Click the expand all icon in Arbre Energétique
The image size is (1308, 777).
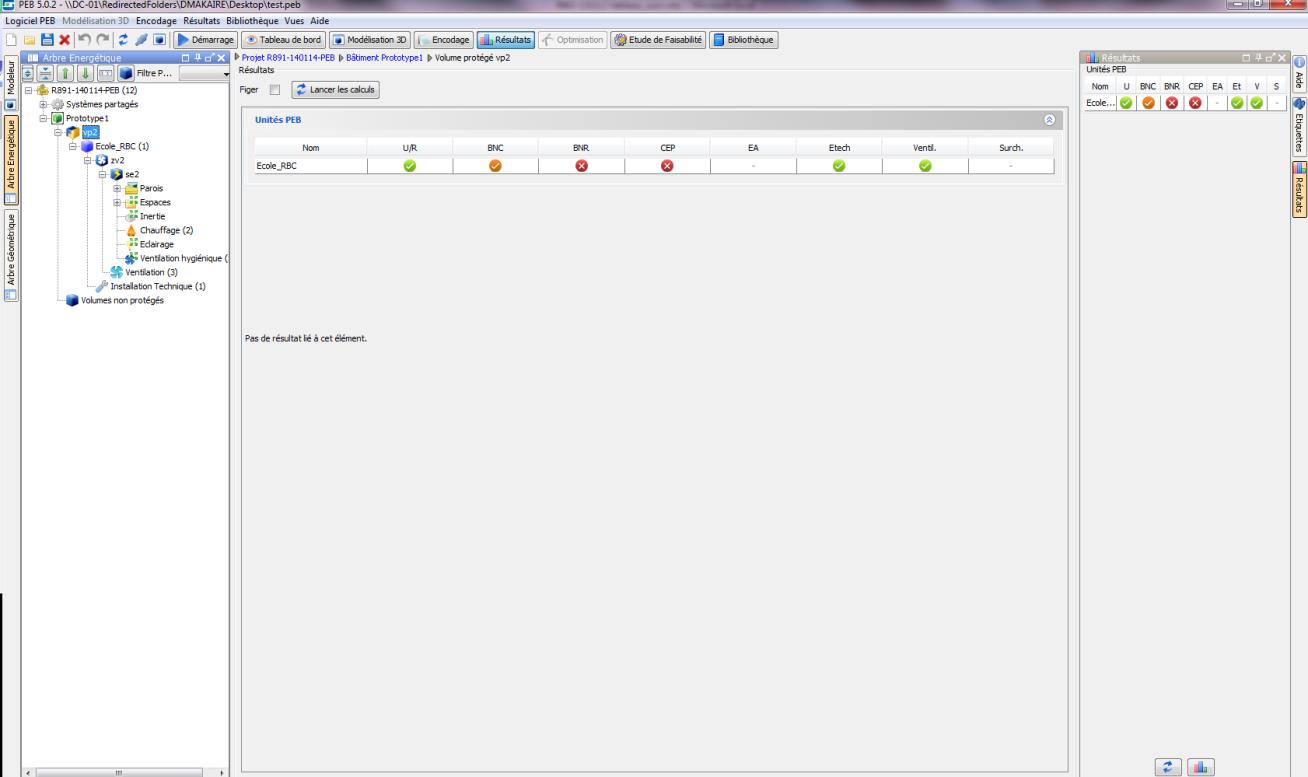(29, 74)
